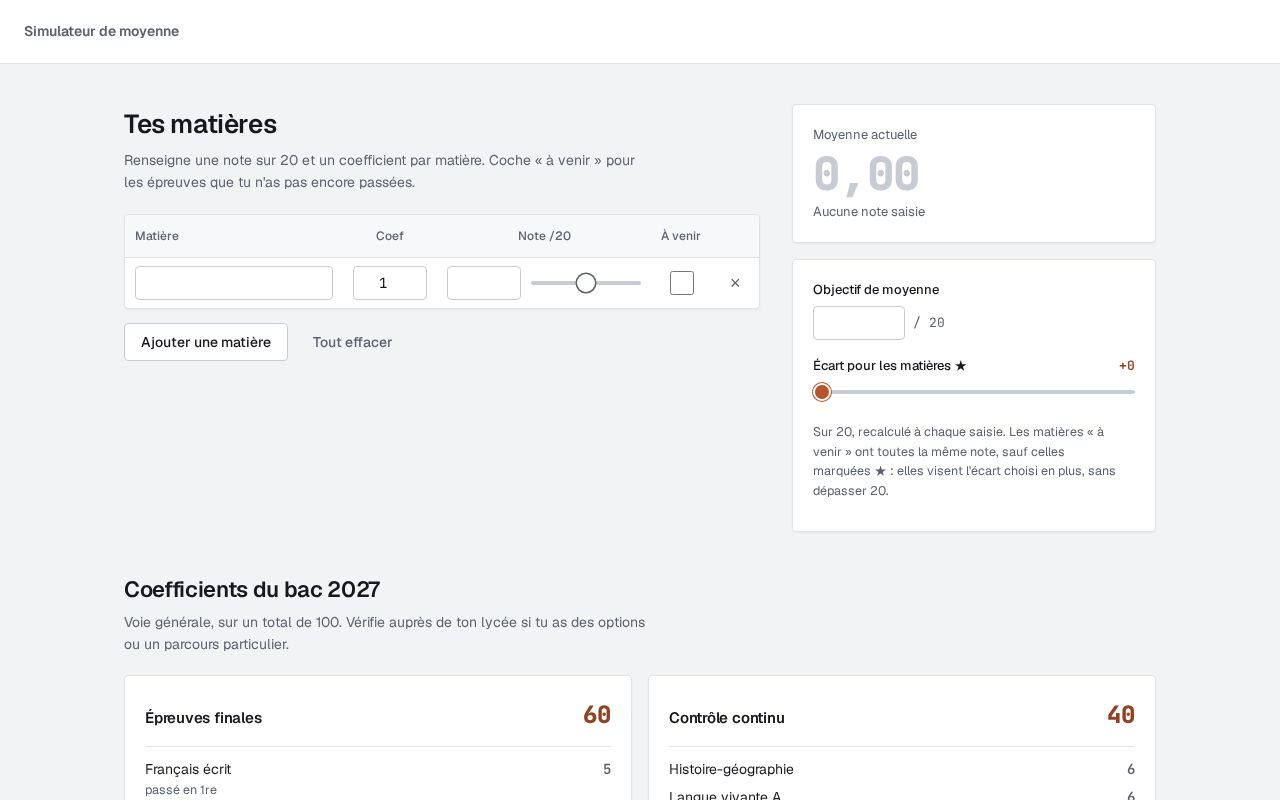
Task: Click the Matière column header
Action: 157,236
